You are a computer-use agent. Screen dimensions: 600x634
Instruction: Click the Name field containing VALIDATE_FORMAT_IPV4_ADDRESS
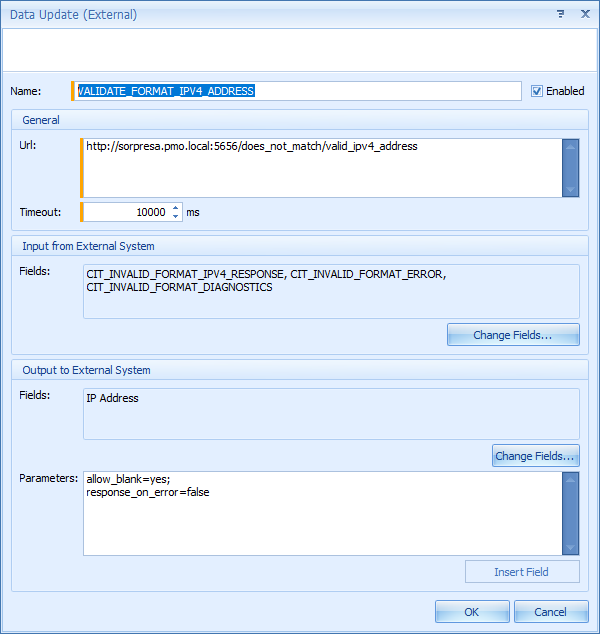(298, 91)
